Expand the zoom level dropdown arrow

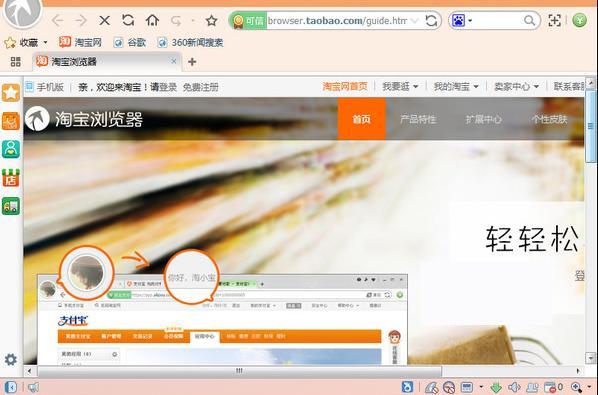coord(589,387)
